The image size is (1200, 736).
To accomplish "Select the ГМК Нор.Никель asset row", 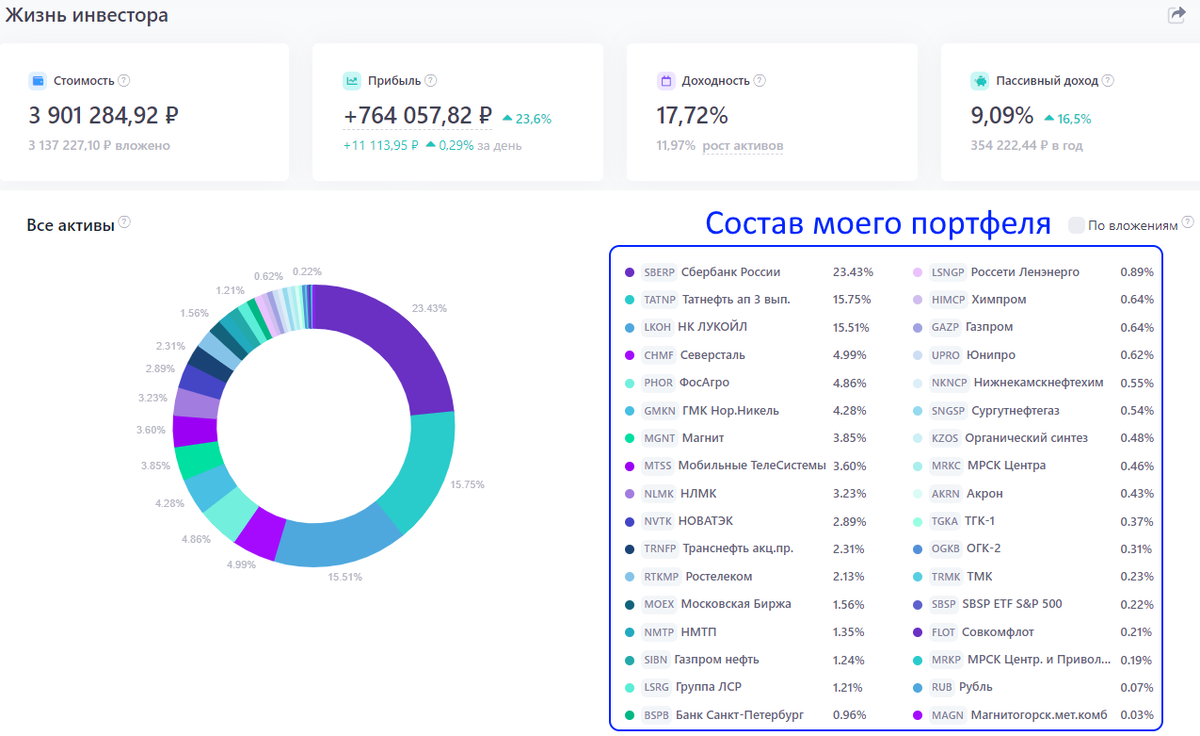I will click(748, 410).
